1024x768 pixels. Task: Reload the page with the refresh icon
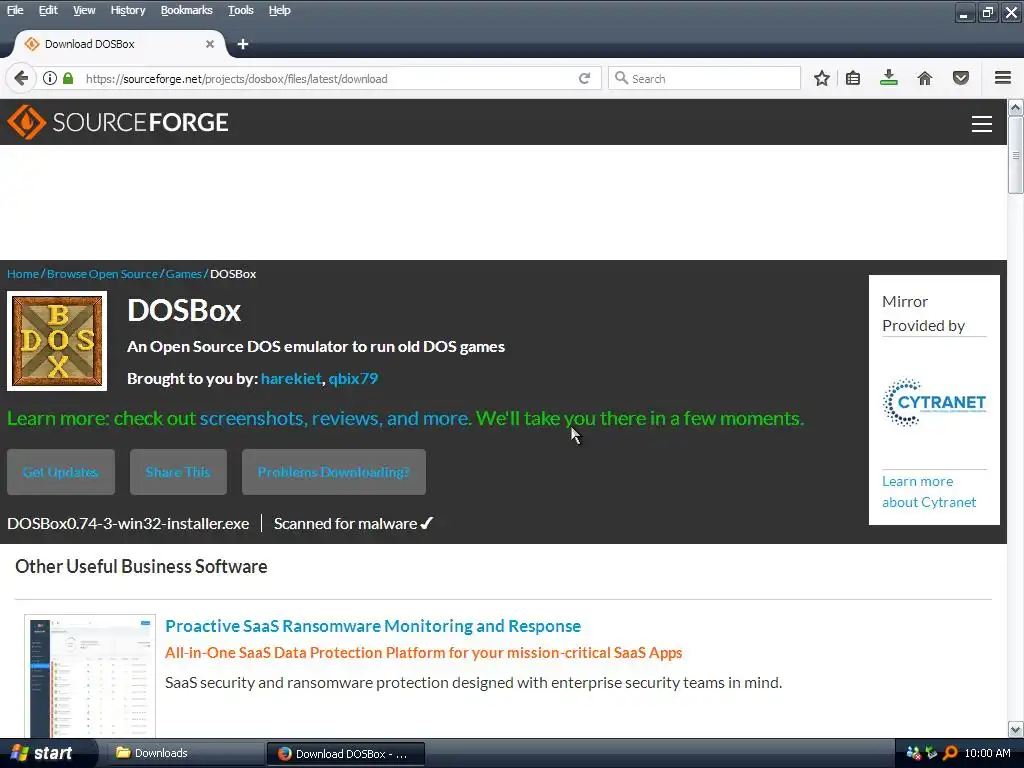[x=584, y=78]
